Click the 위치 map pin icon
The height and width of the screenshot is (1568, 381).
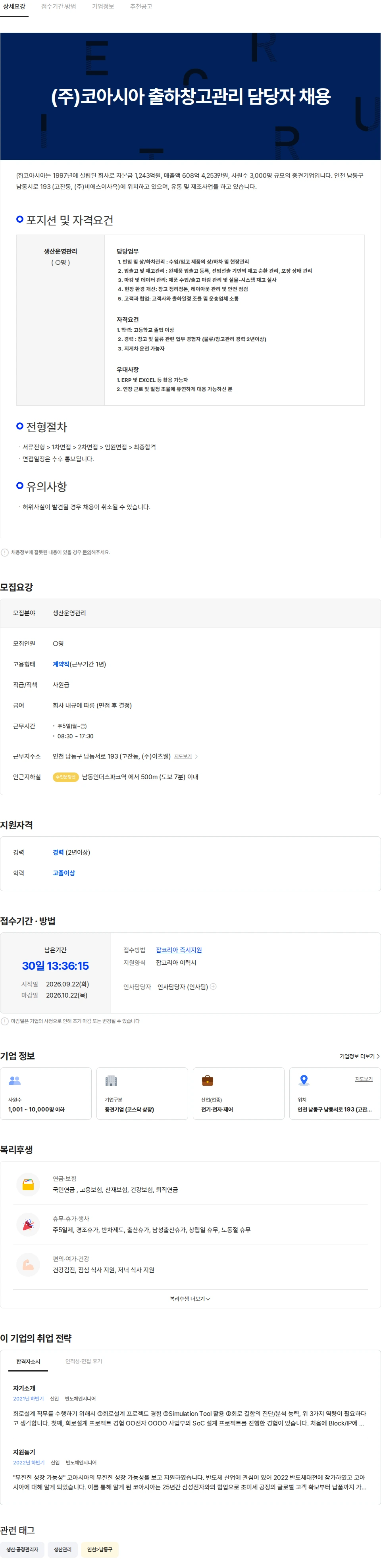(304, 1081)
